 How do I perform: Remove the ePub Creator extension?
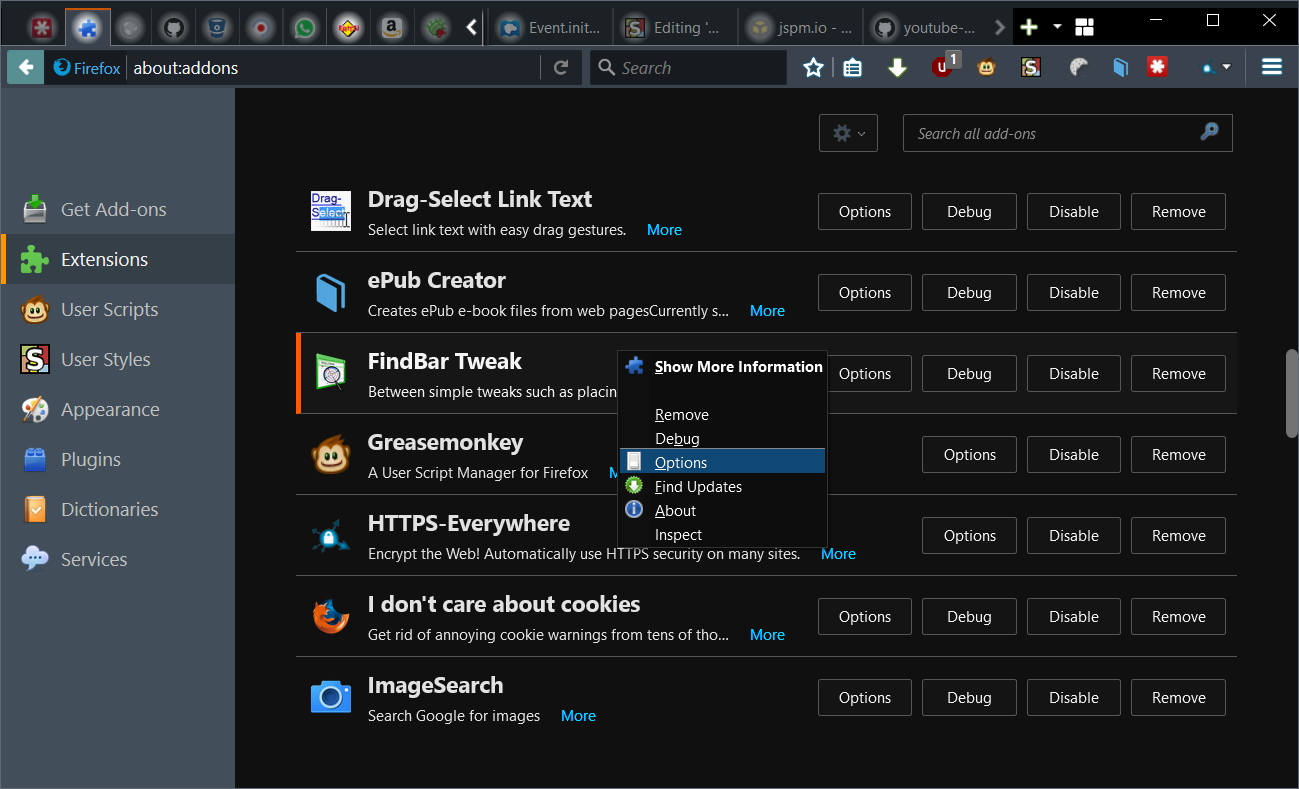[1178, 292]
